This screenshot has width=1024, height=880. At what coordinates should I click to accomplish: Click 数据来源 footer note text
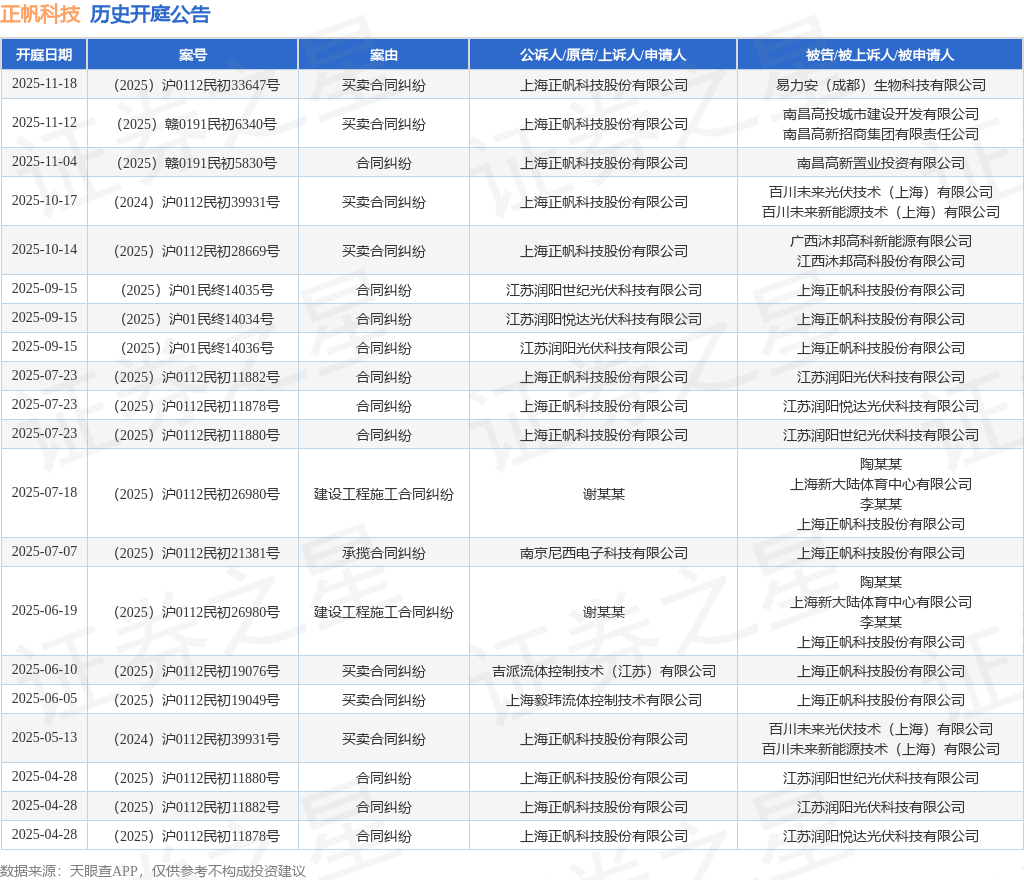(153, 871)
